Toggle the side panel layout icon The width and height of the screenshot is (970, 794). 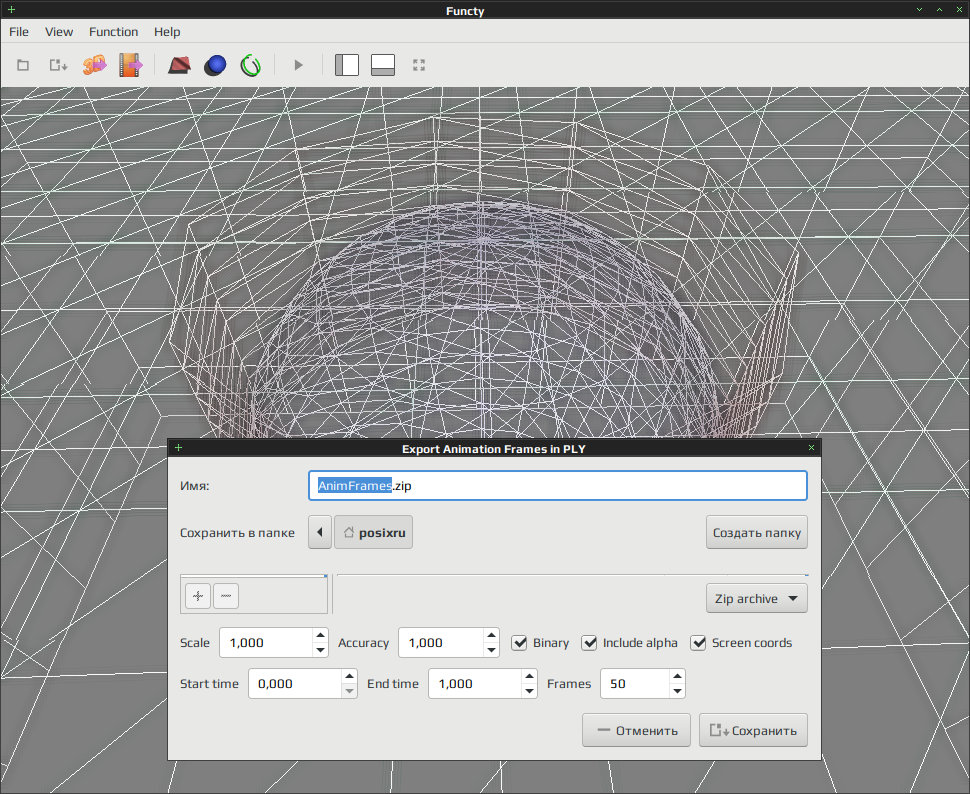click(x=346, y=65)
